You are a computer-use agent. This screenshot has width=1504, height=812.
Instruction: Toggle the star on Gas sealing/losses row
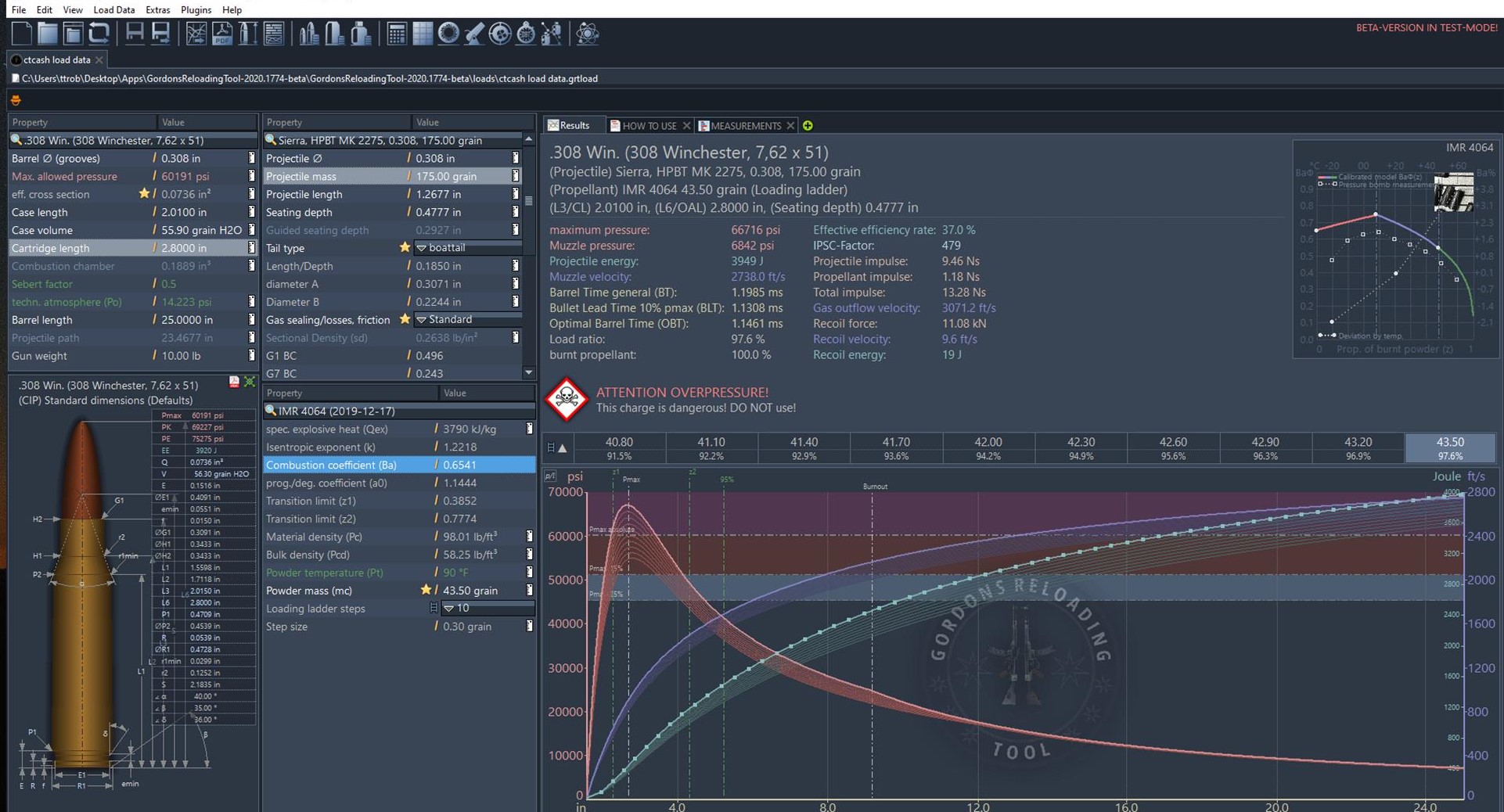pyautogui.click(x=405, y=319)
